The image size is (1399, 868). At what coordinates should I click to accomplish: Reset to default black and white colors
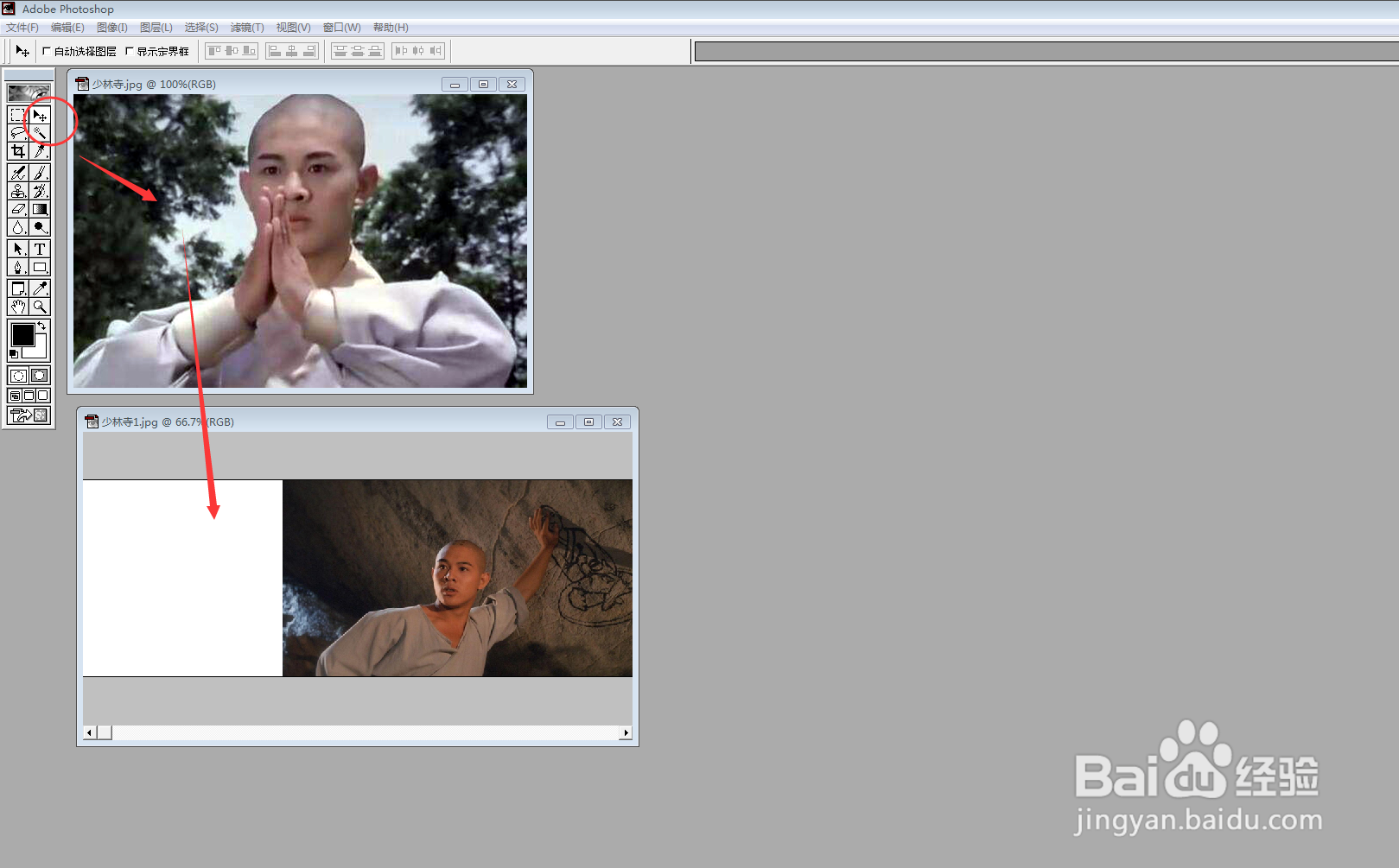(x=14, y=354)
